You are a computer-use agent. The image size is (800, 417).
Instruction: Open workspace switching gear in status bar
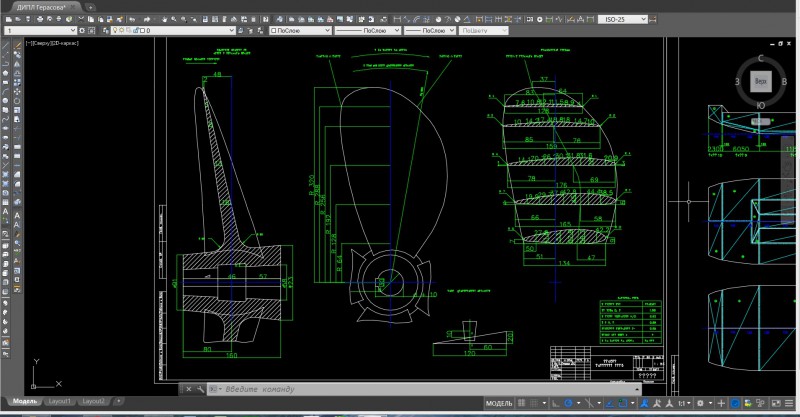[701, 403]
